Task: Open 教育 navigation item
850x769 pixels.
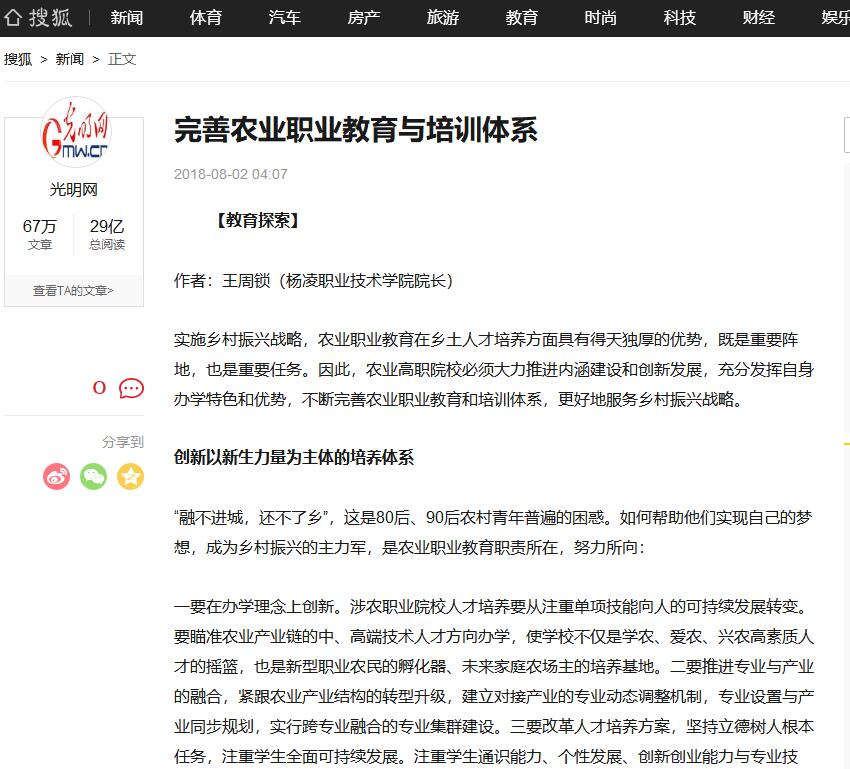Action: pyautogui.click(x=522, y=18)
